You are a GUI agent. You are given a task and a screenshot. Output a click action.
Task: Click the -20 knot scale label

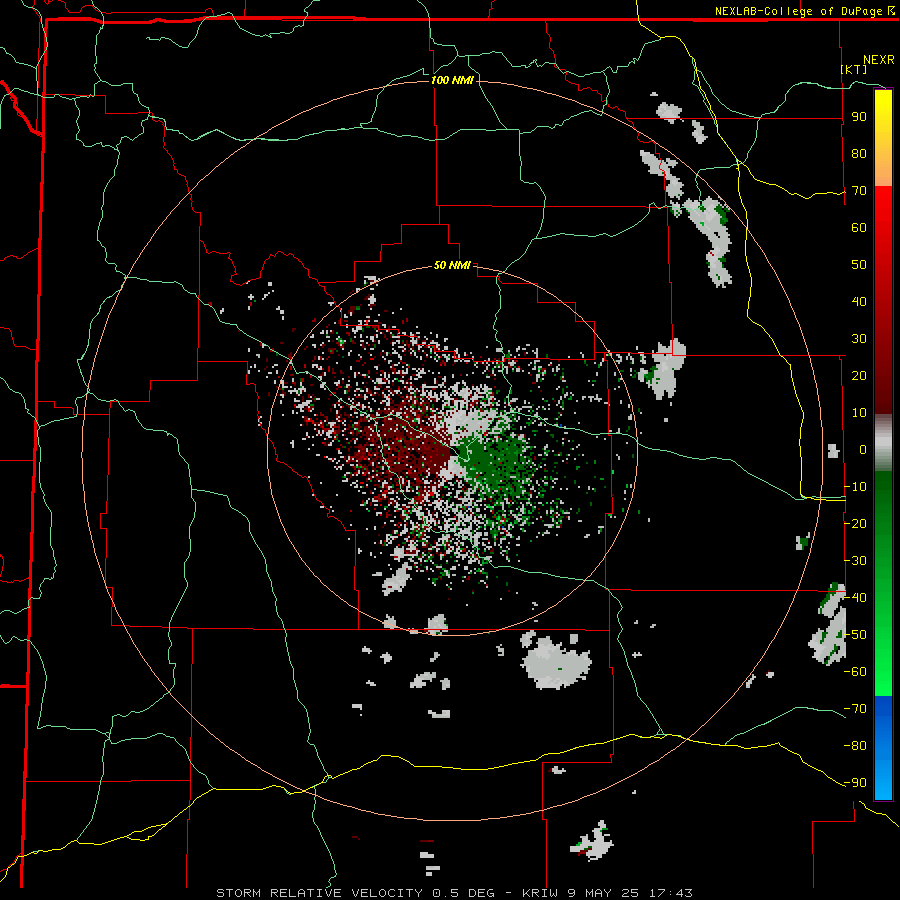click(x=855, y=523)
